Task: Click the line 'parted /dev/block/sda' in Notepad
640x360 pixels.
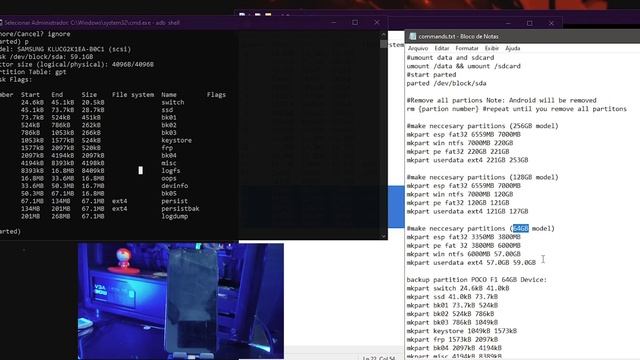Action: 446,83
